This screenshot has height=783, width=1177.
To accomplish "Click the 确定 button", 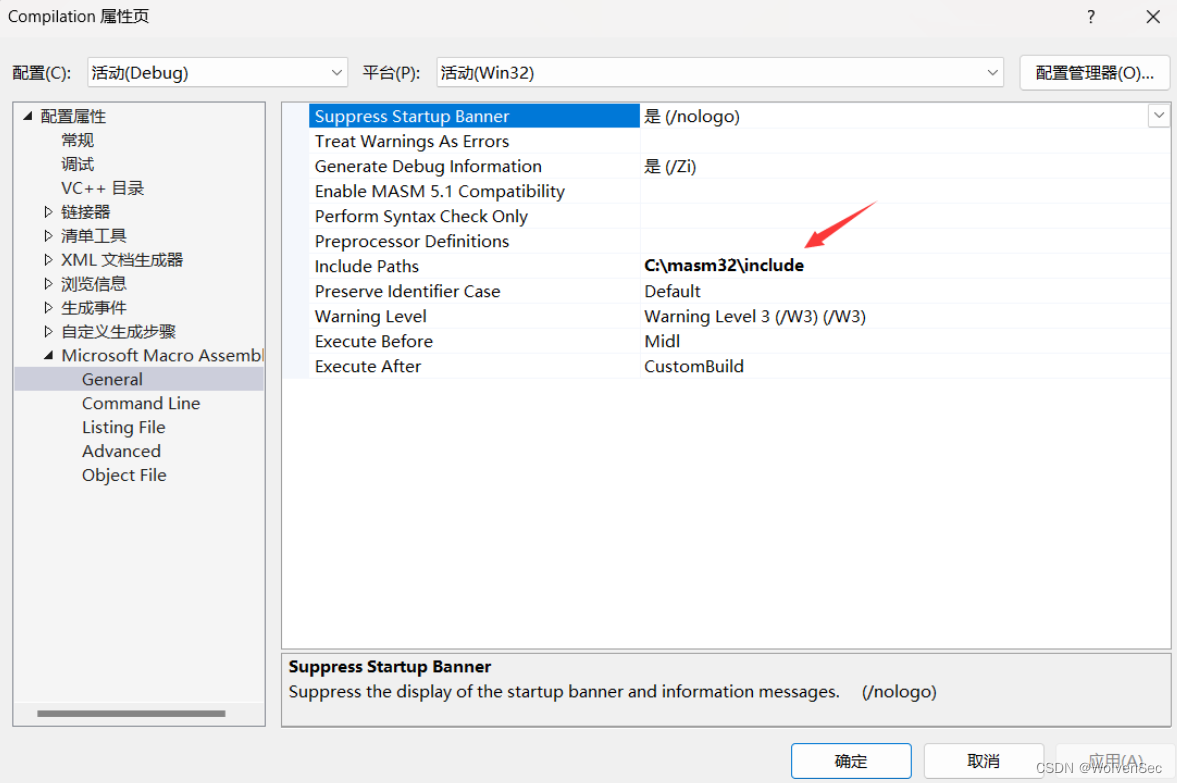I will [850, 761].
